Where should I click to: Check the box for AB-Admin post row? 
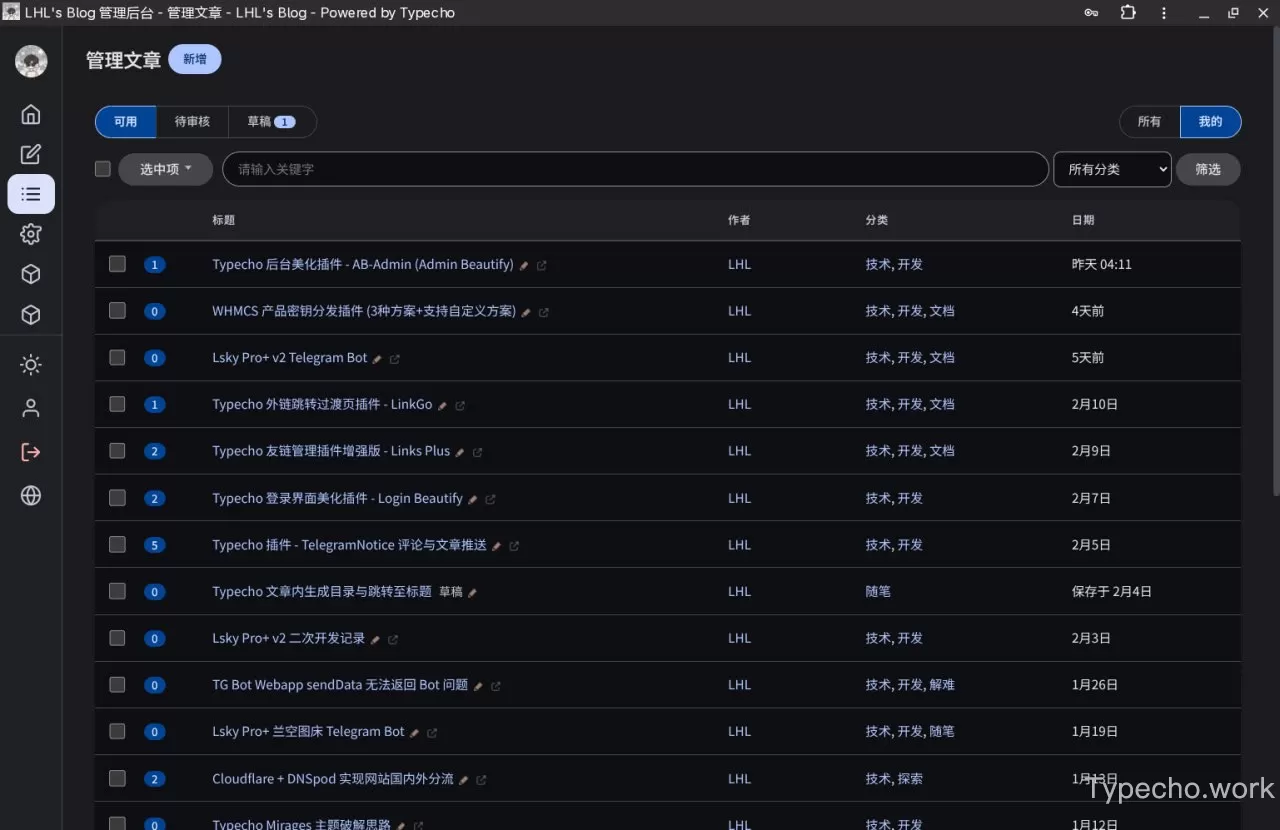(x=117, y=264)
